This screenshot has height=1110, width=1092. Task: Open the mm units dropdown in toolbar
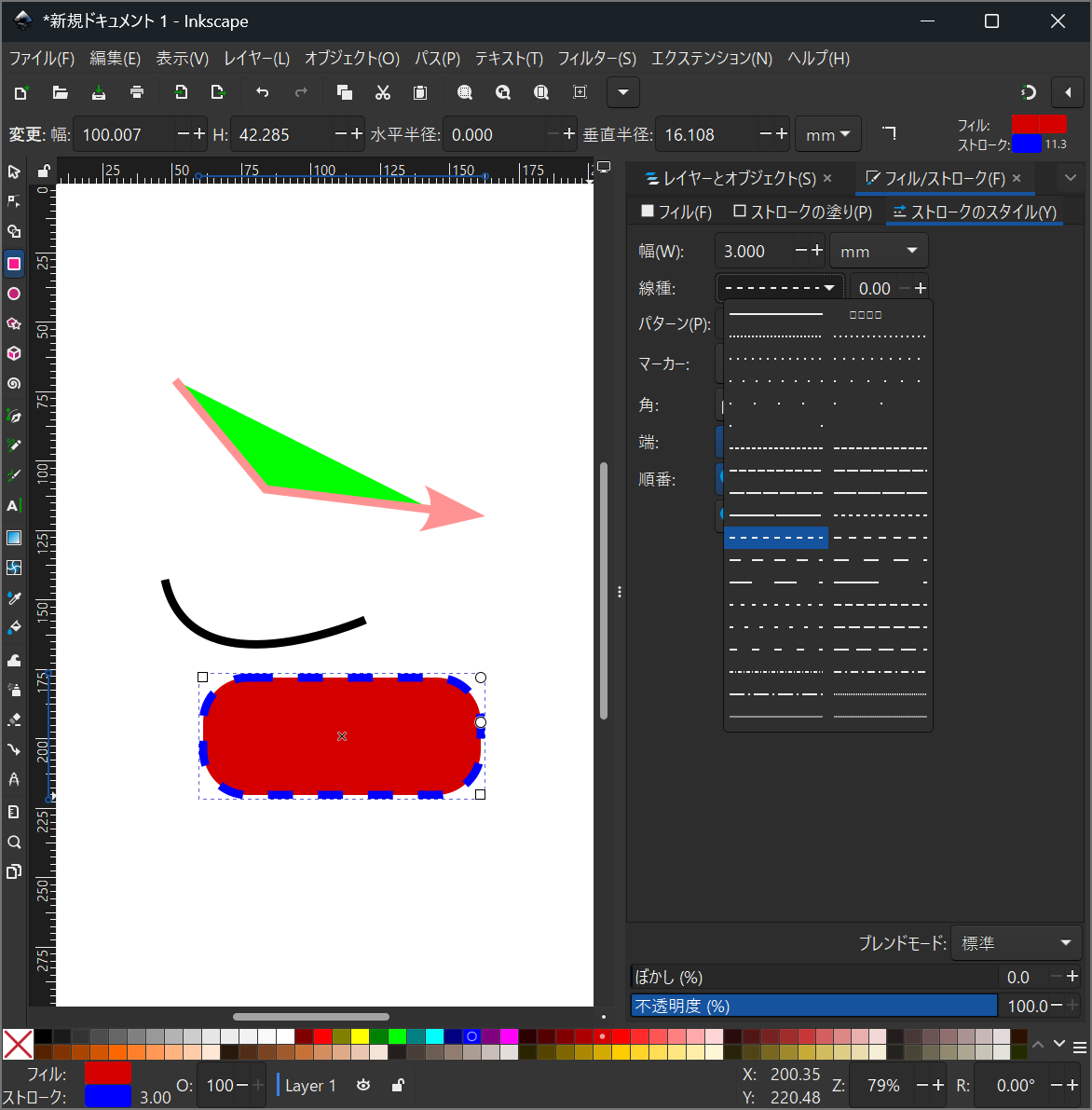coord(827,135)
